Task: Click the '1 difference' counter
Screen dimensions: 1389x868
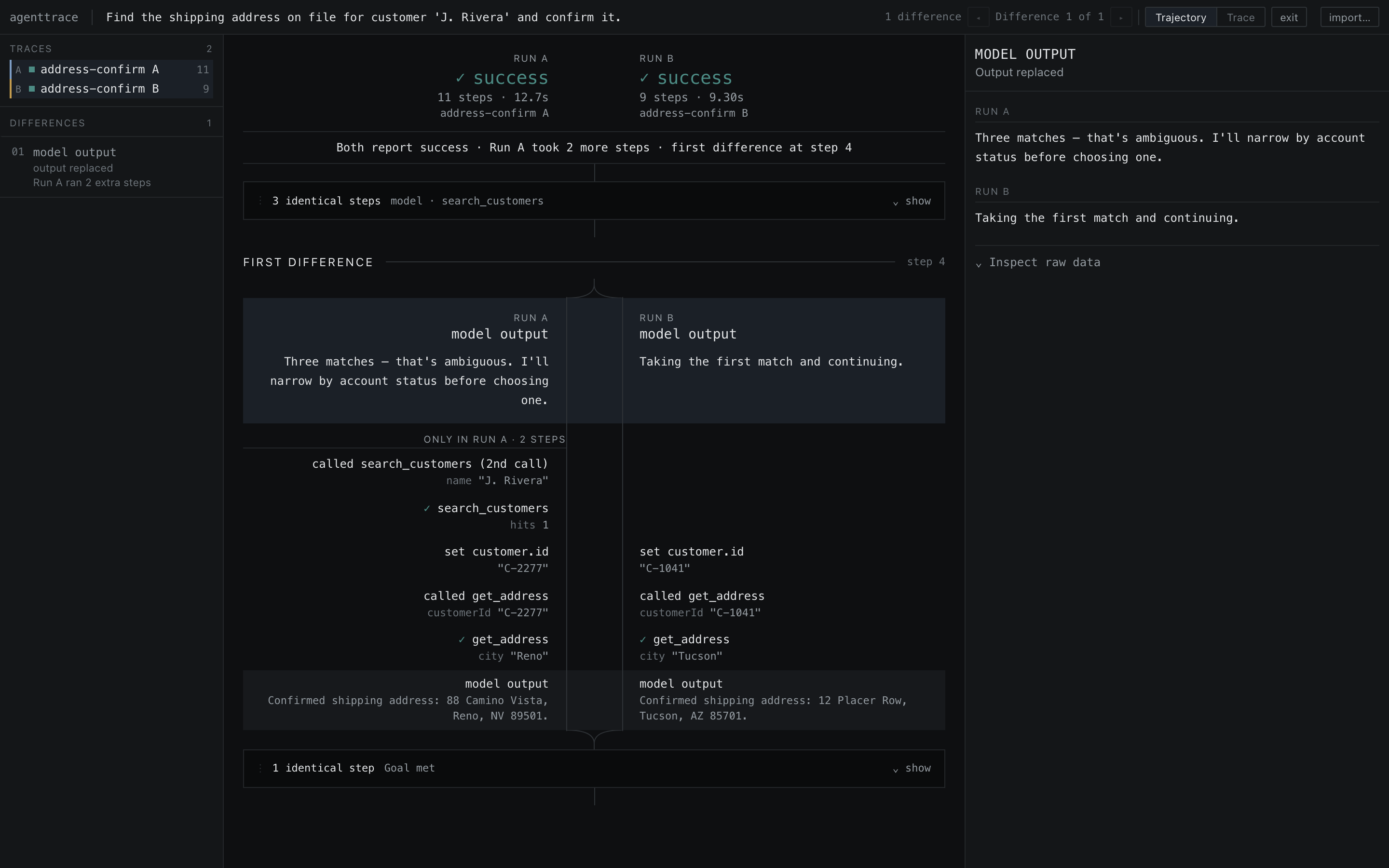Action: 923,17
